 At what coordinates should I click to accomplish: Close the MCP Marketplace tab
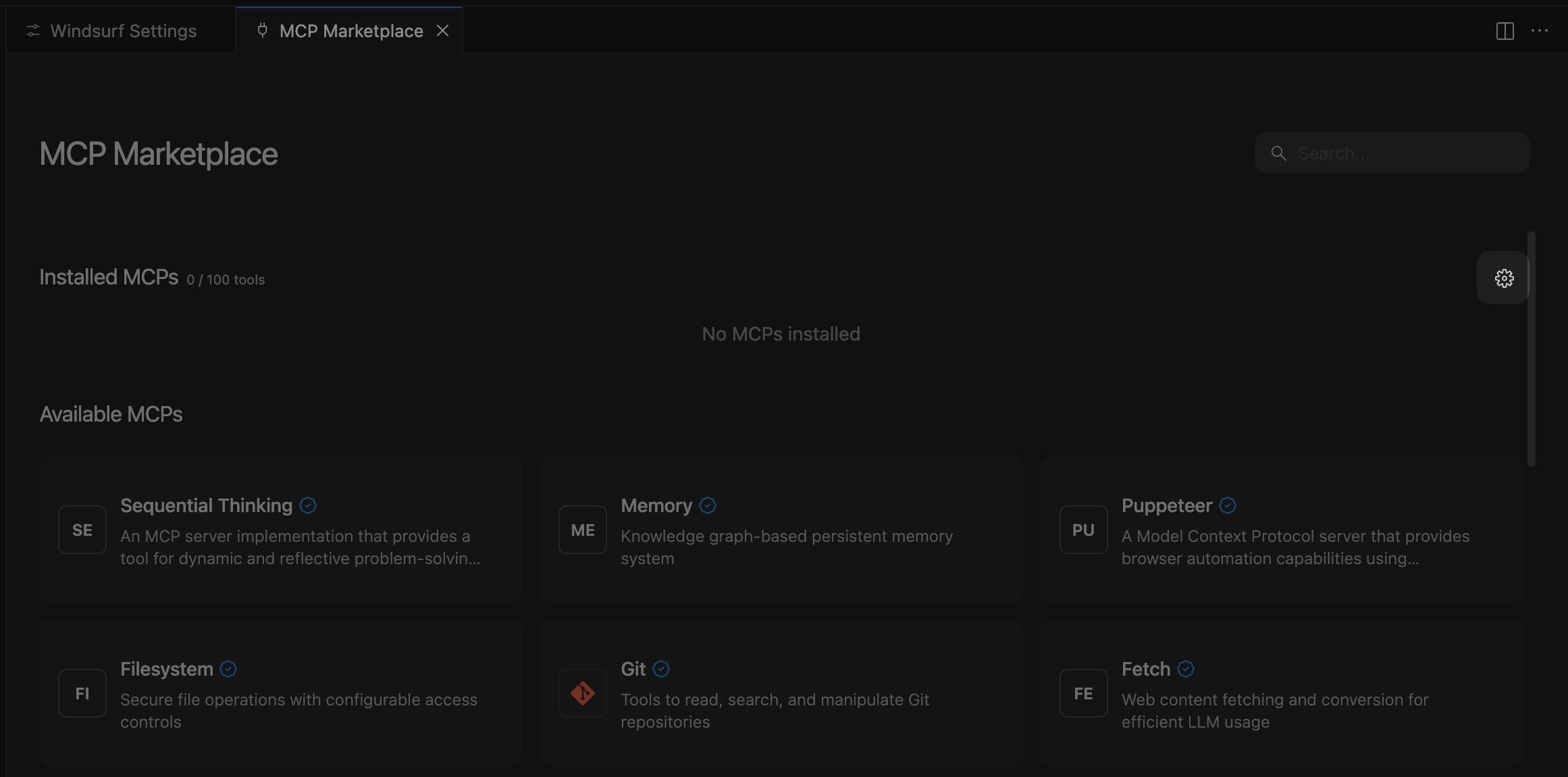coord(442,31)
